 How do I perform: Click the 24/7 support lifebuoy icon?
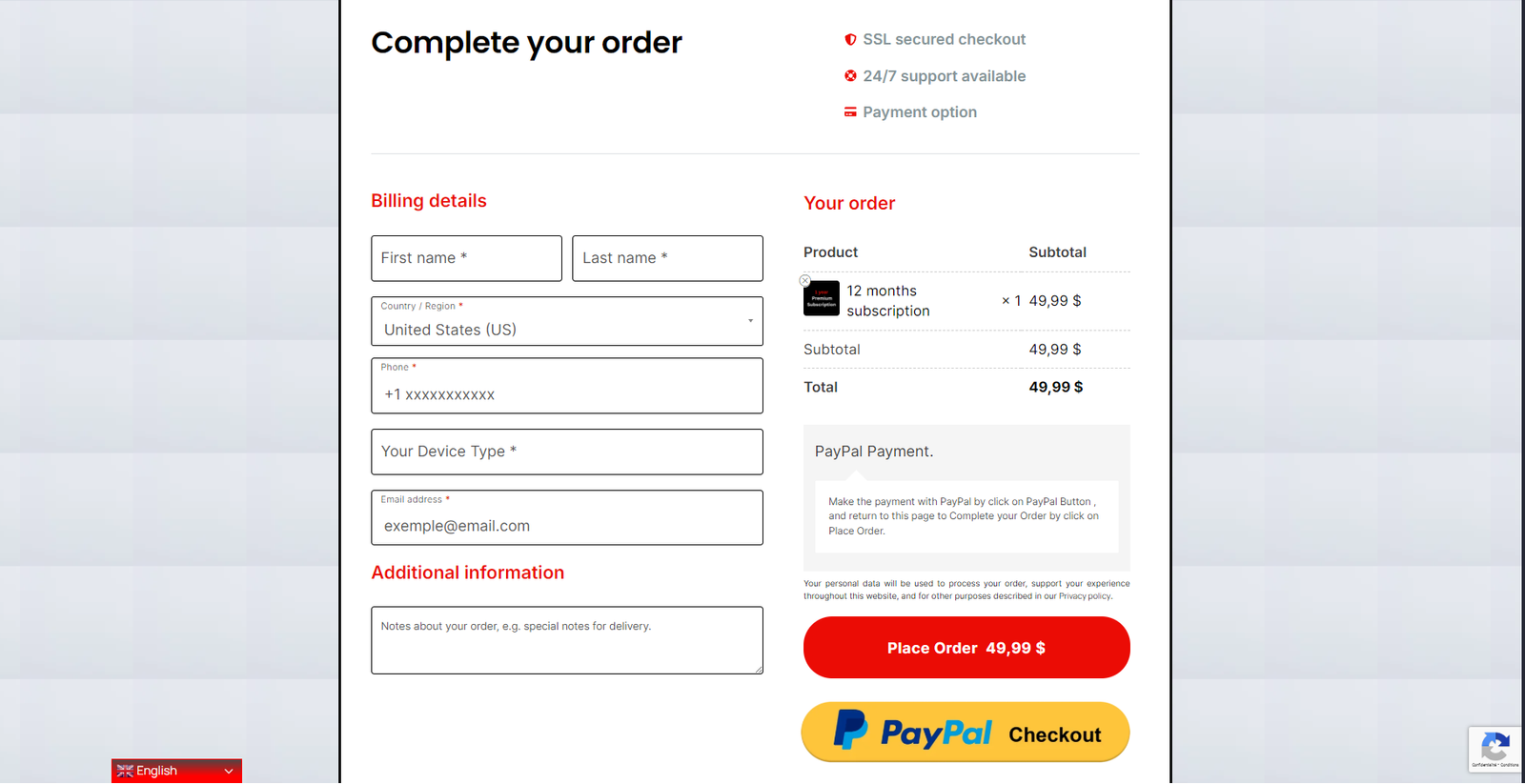click(x=850, y=76)
